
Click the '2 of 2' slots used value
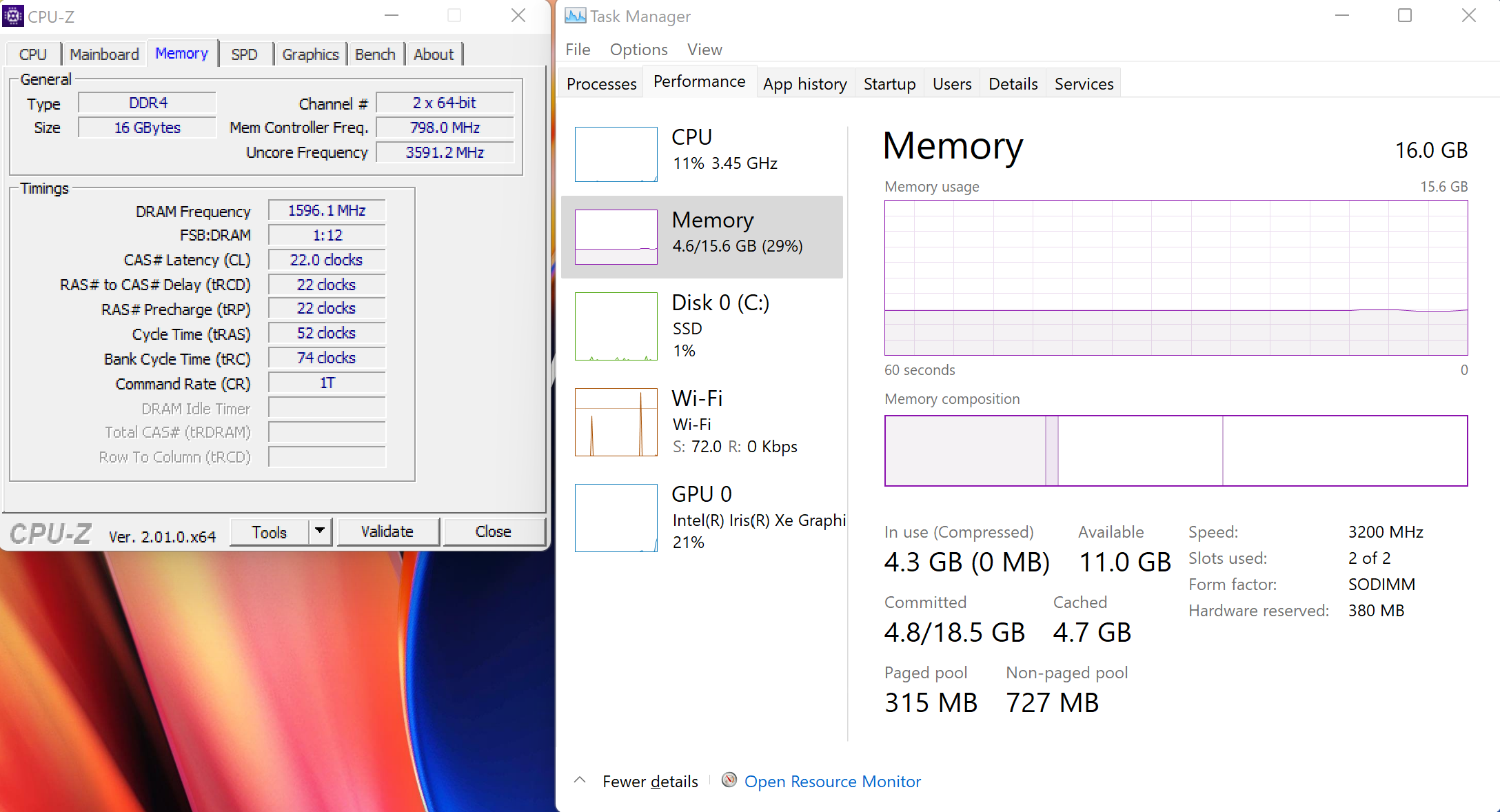tap(1369, 558)
